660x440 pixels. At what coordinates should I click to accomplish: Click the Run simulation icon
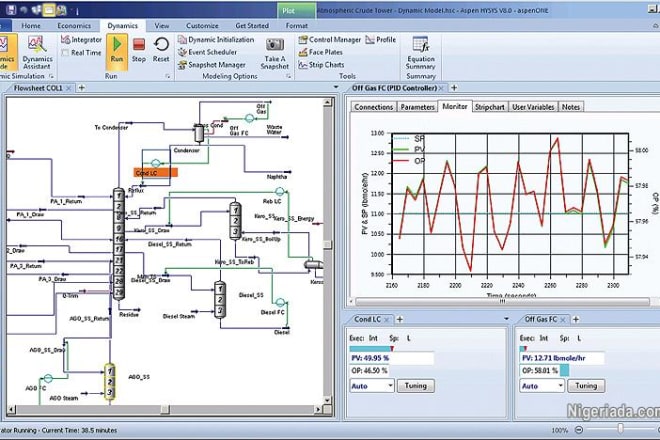point(116,50)
